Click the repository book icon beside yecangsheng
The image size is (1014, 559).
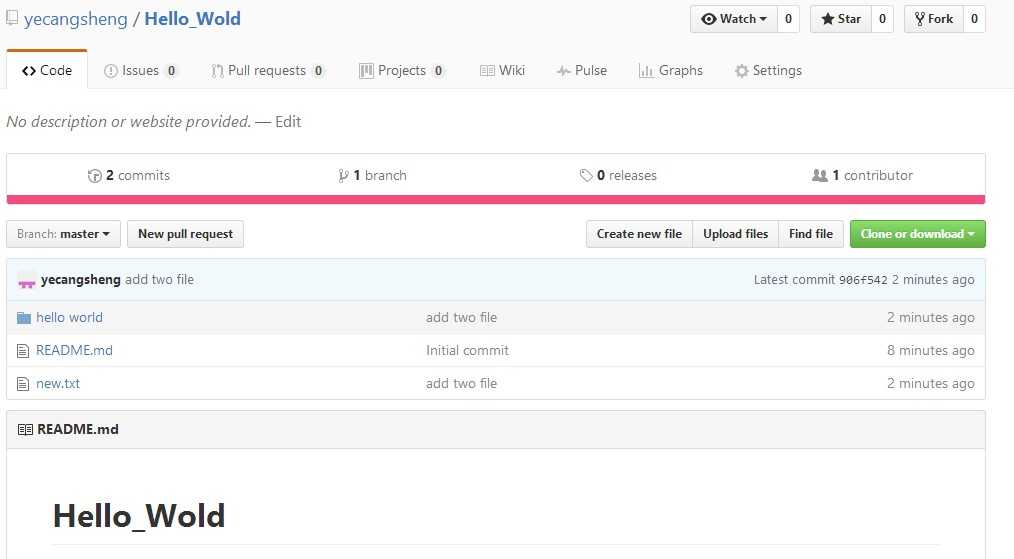pyautogui.click(x=12, y=18)
